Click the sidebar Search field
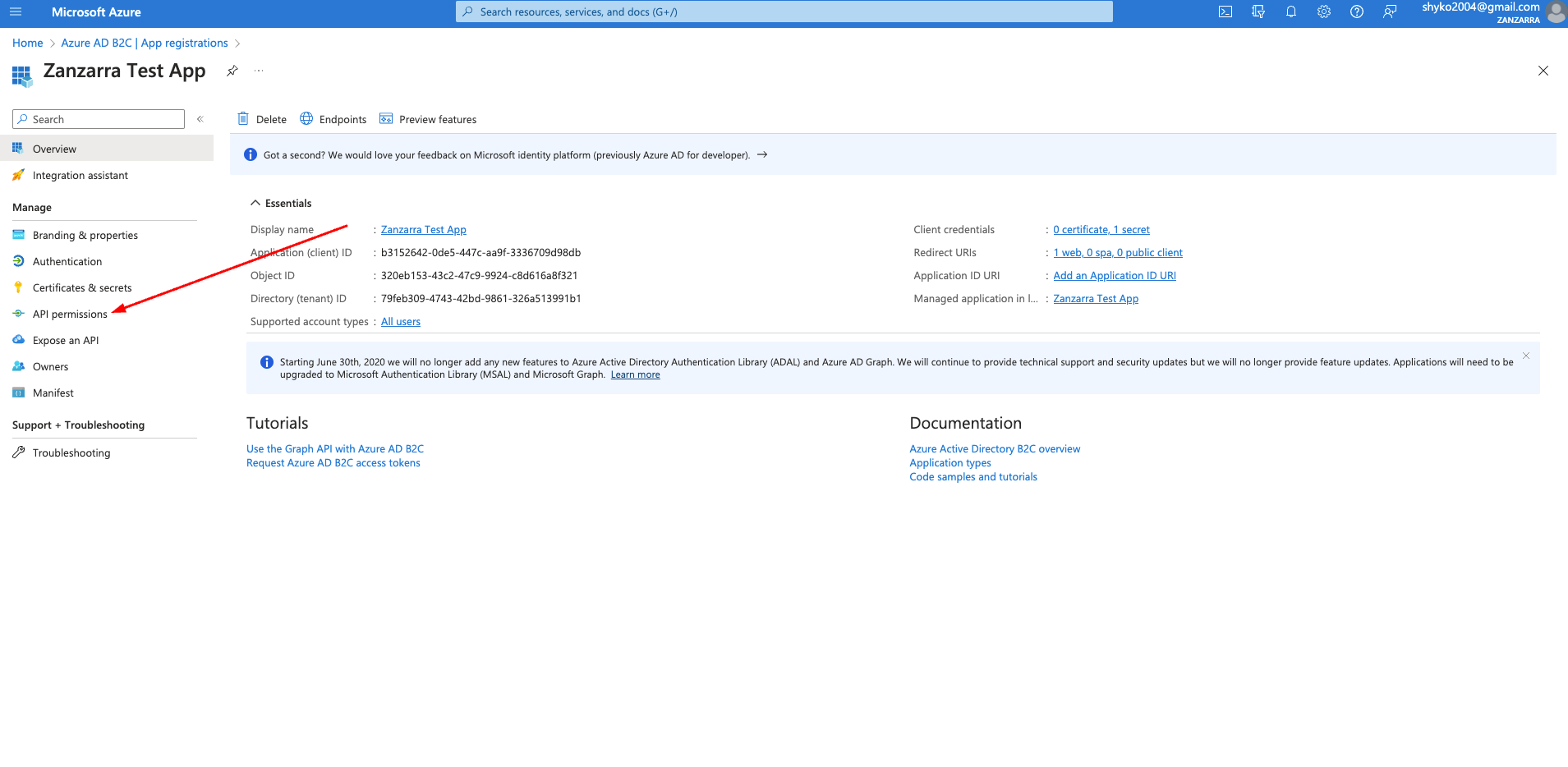The width and height of the screenshot is (1568, 767). point(99,119)
